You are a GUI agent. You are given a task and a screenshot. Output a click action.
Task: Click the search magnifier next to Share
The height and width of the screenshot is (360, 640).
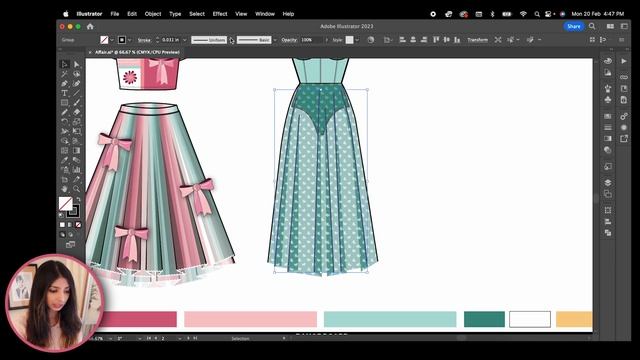click(x=592, y=26)
